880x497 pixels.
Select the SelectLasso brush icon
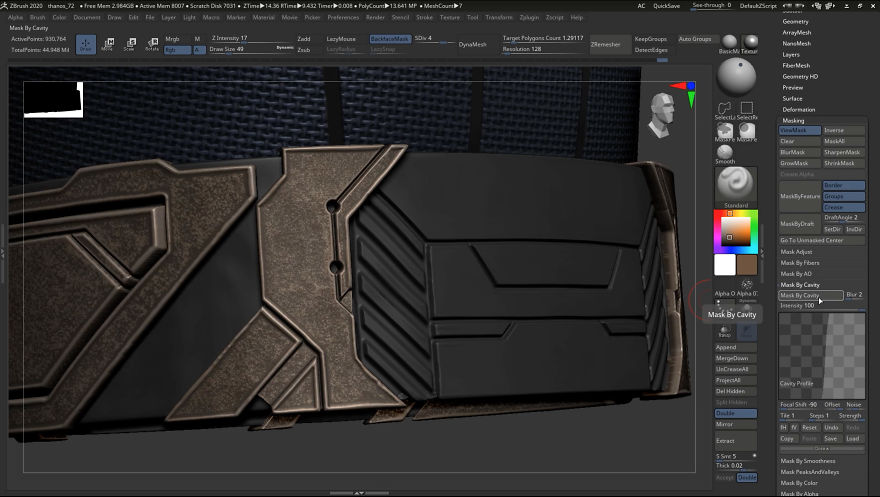727,109
